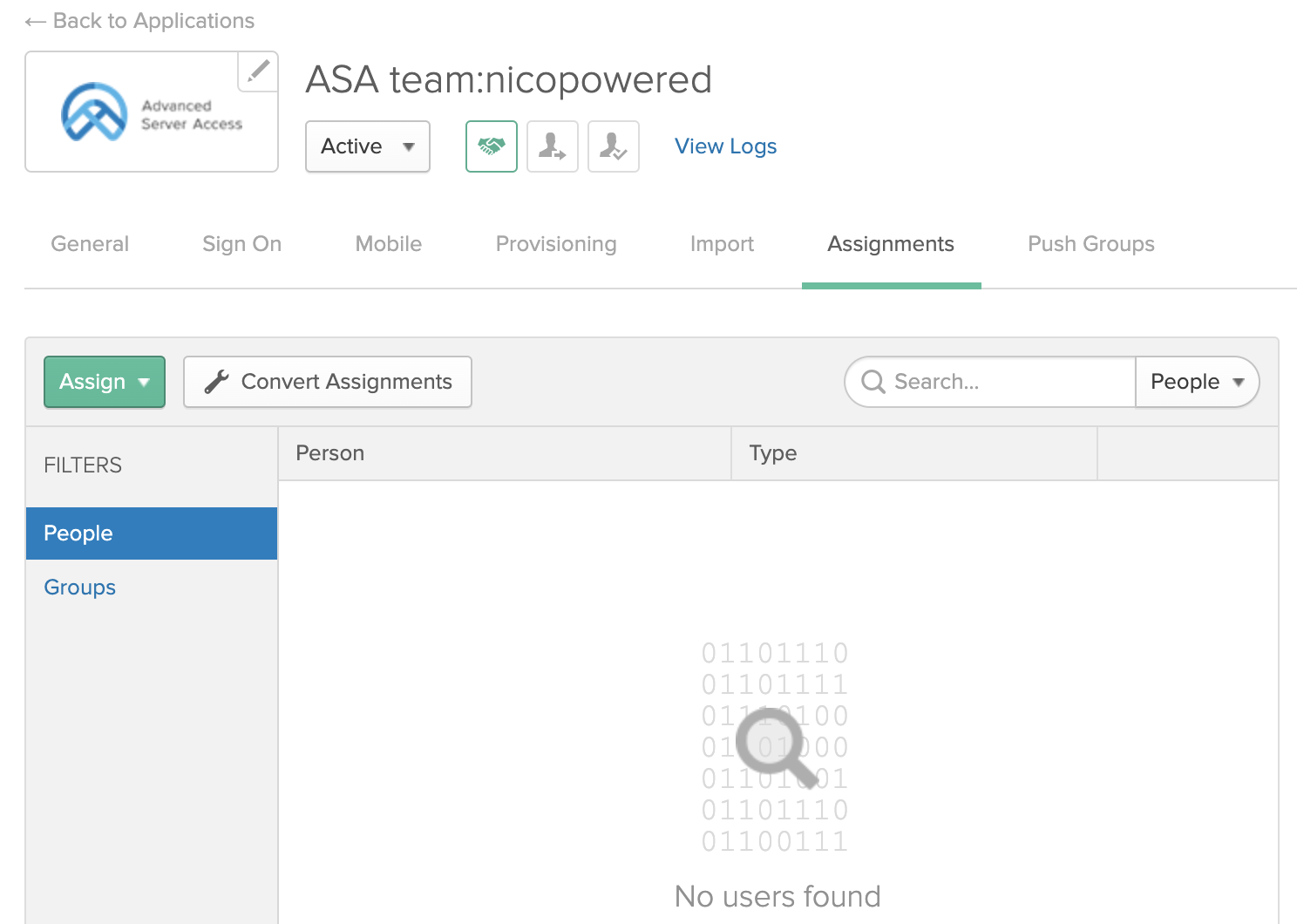Go to the Mobile tab
This screenshot has height=924, width=1297.
(x=388, y=244)
